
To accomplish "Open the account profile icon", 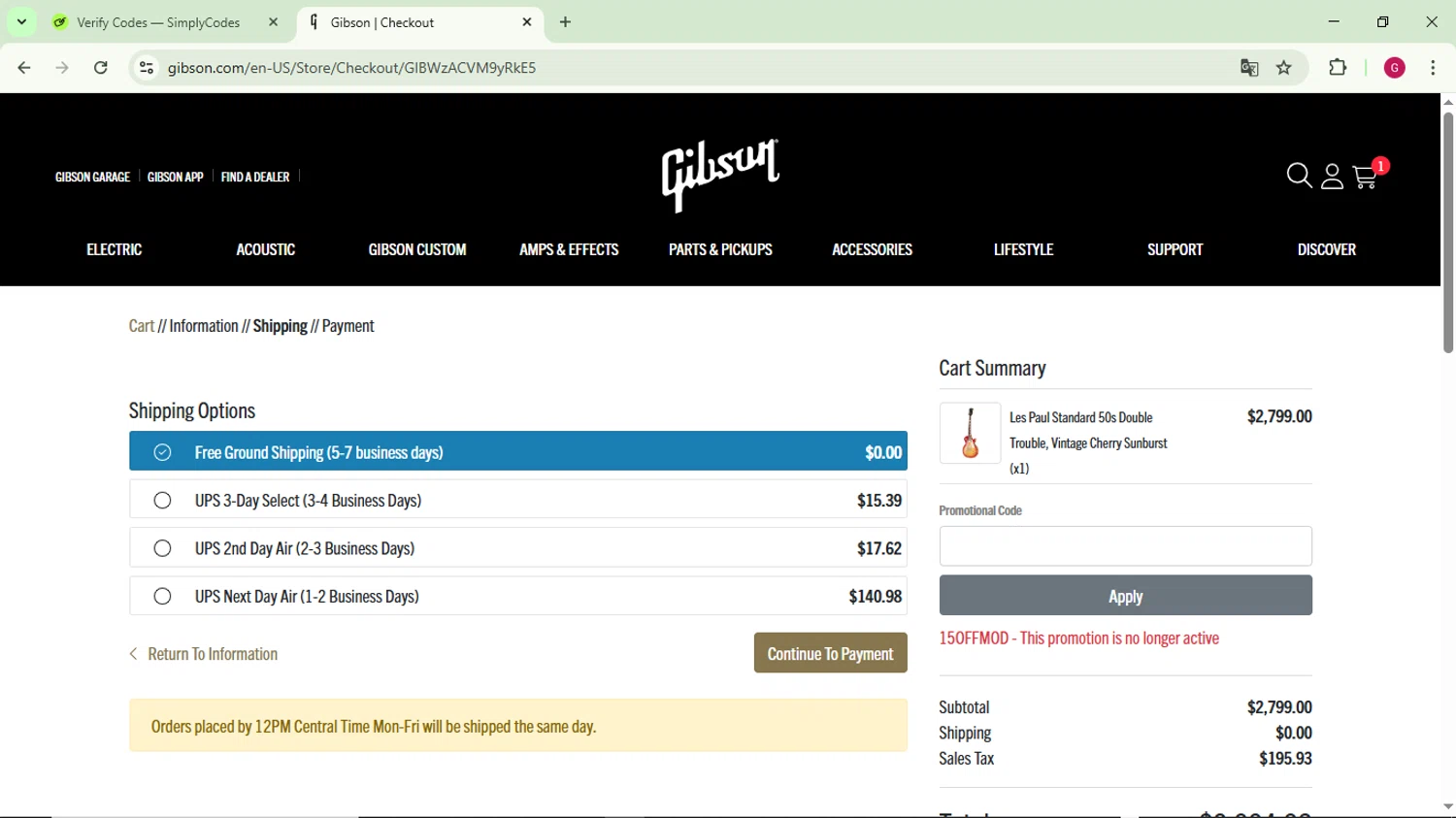I will pyautogui.click(x=1332, y=176).
